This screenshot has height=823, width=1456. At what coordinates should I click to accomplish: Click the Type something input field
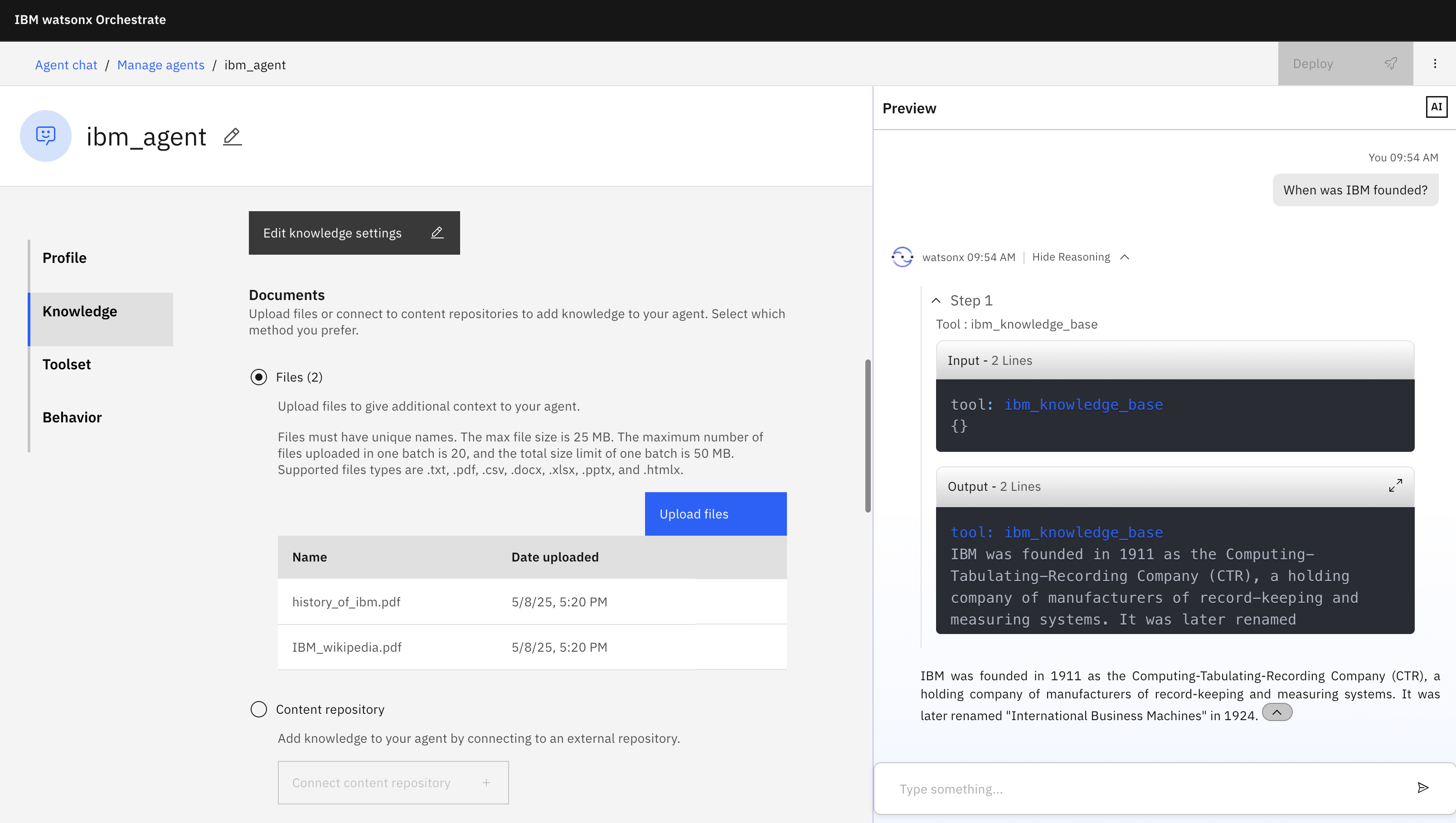pos(1147,789)
